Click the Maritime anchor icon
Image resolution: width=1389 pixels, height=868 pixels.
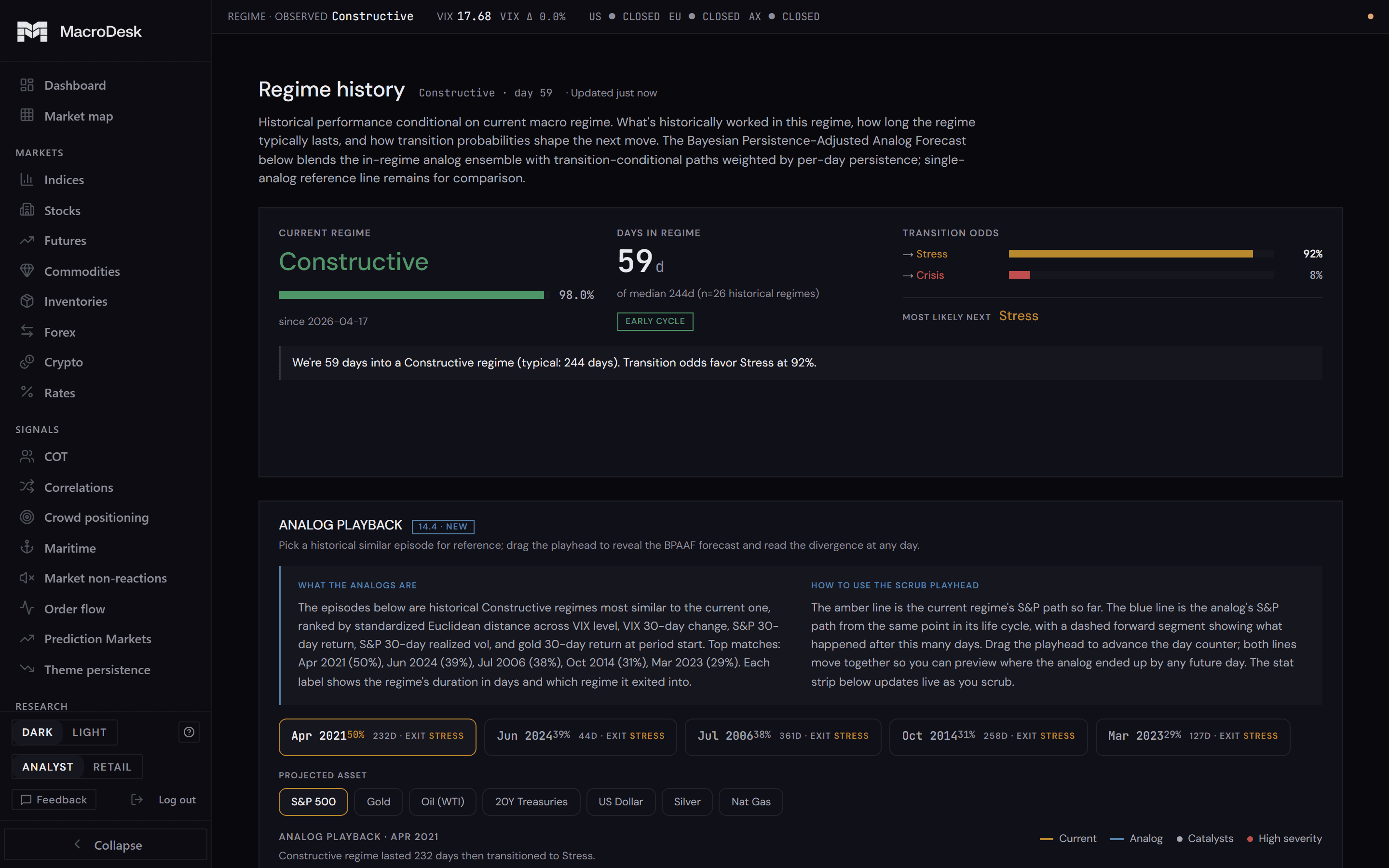click(27, 548)
